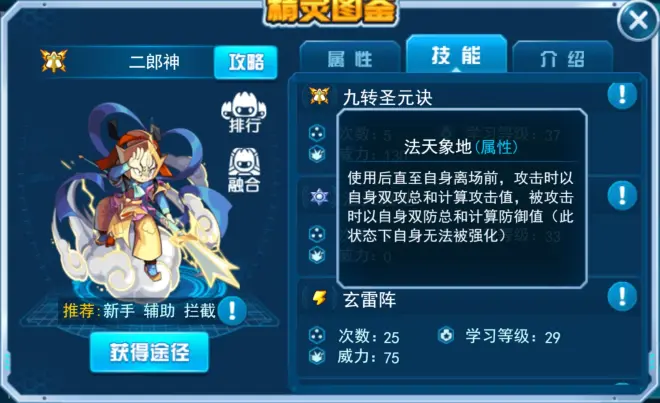Open the 攻略 strategy guide button

pos(246,62)
